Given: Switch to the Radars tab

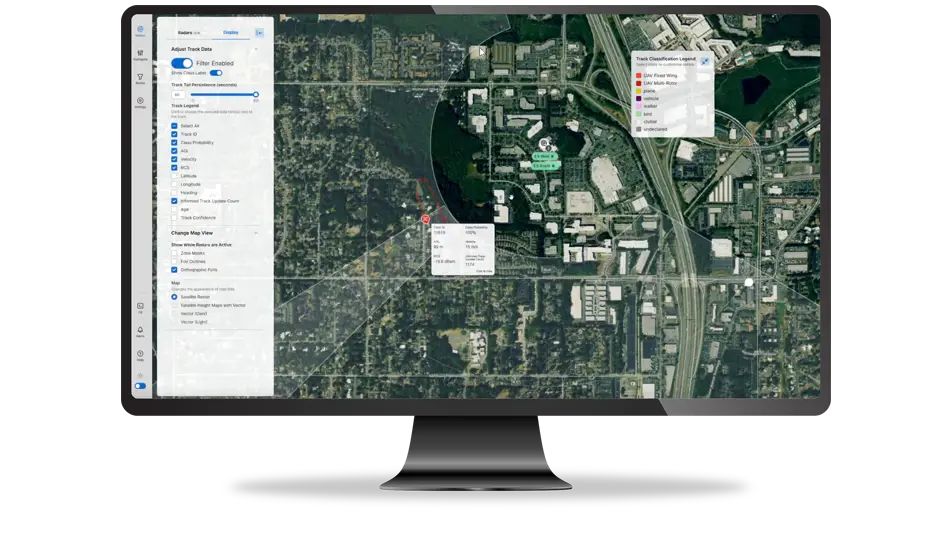Looking at the screenshot, I should [x=187, y=32].
